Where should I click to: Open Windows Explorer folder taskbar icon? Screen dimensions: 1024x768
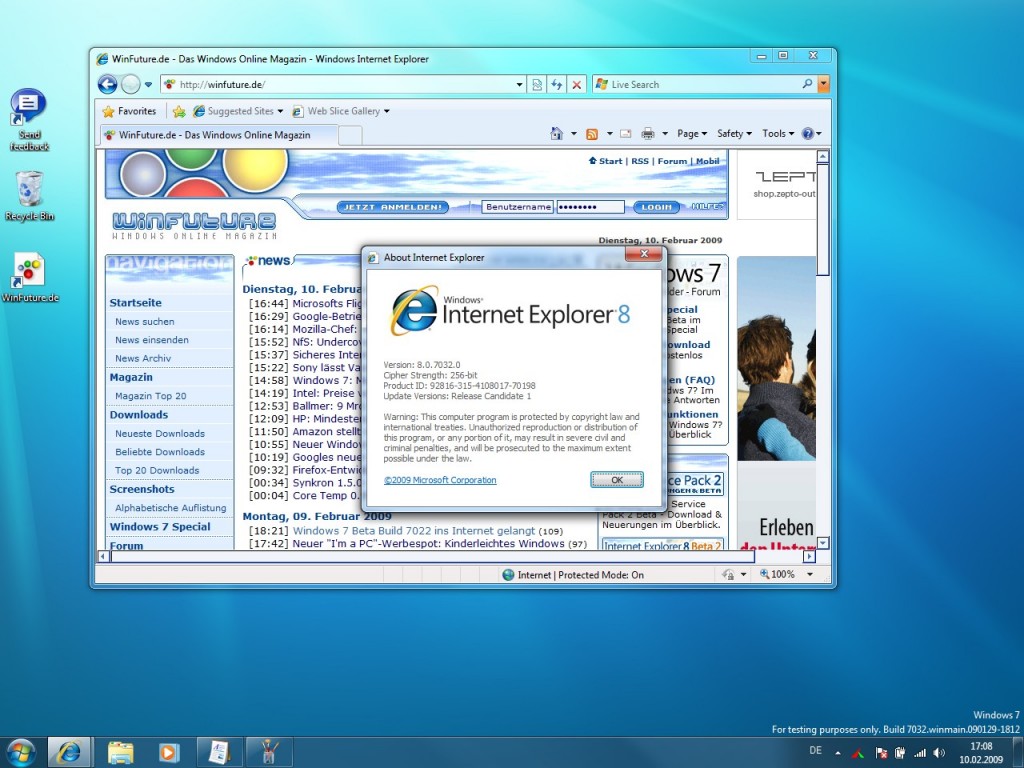pyautogui.click(x=120, y=752)
